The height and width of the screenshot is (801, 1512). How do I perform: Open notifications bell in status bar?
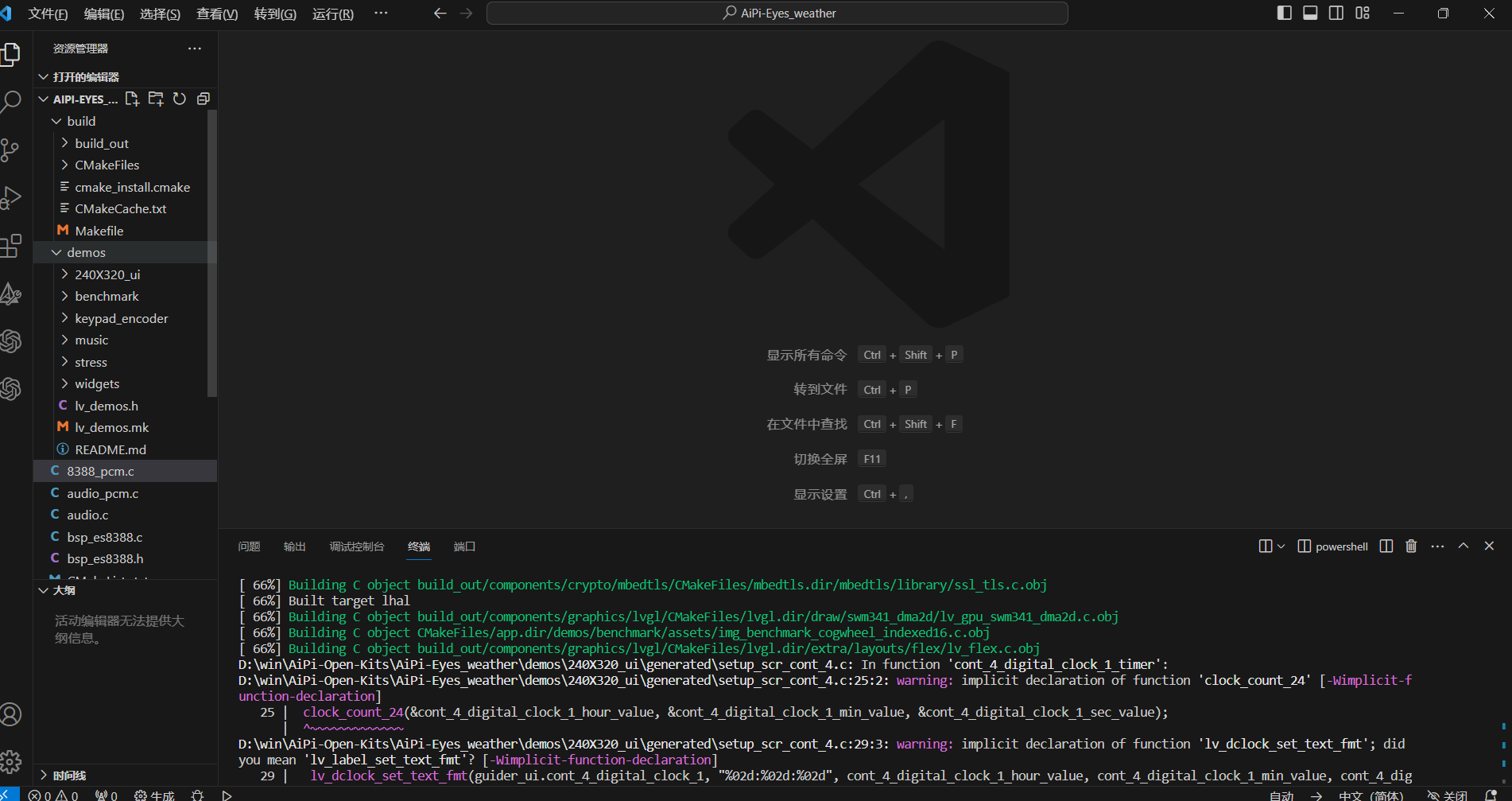(x=1491, y=795)
